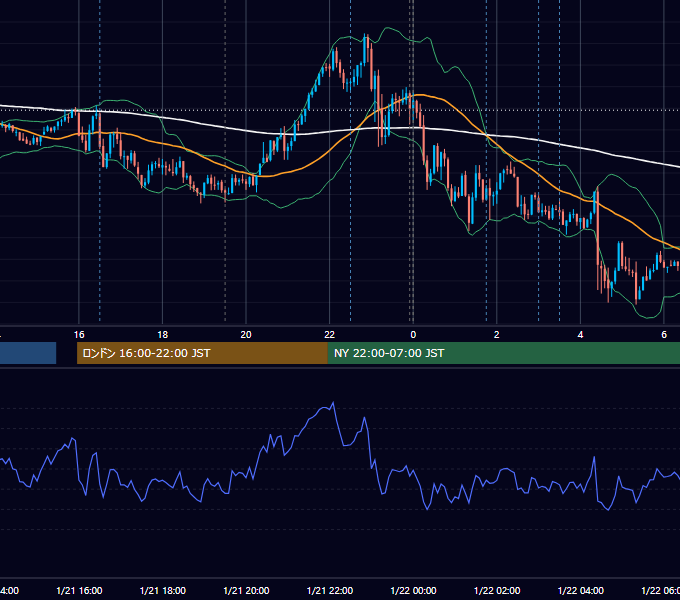
Task: Click the 1/21 20:00 date label
Action: [x=246, y=590]
